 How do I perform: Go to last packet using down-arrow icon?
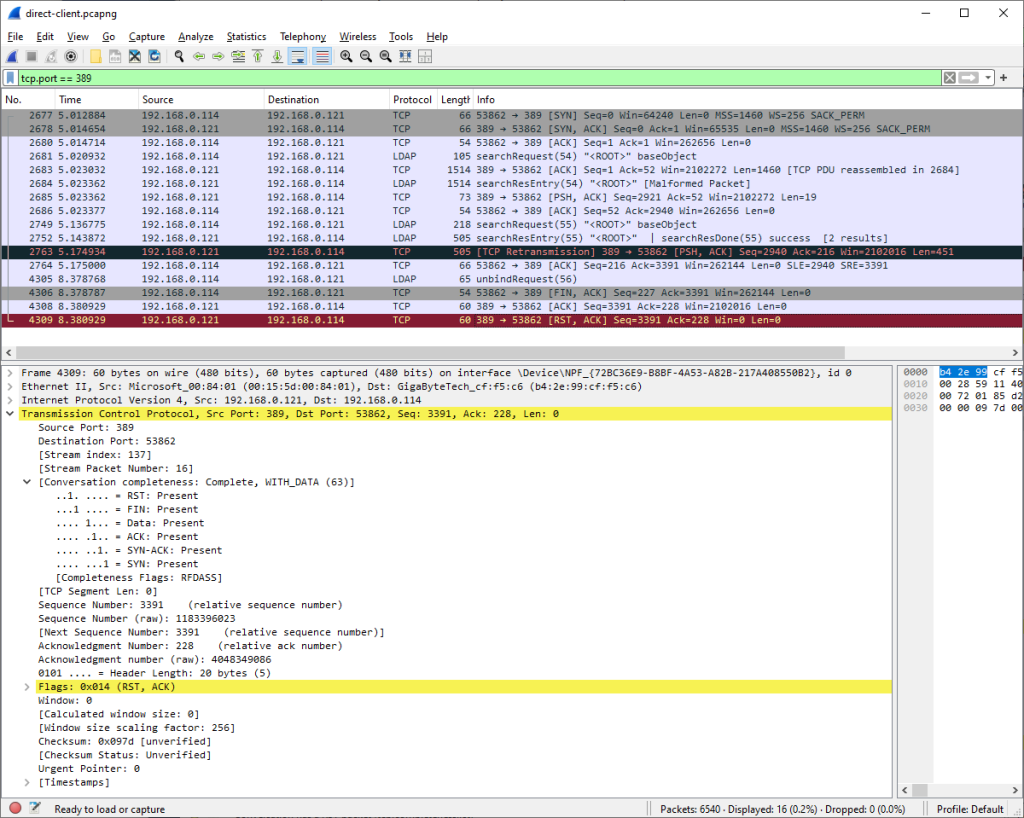coord(277,56)
